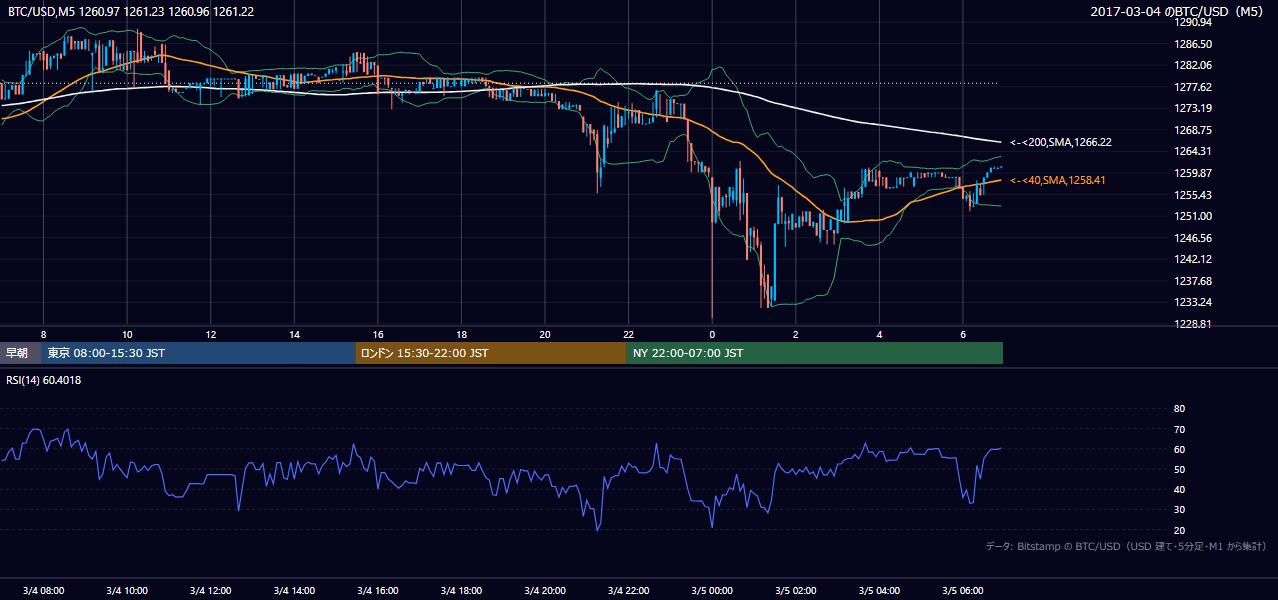The width and height of the screenshot is (1278, 600).
Task: Click hour tick 18 under price chart
Action: point(461,334)
